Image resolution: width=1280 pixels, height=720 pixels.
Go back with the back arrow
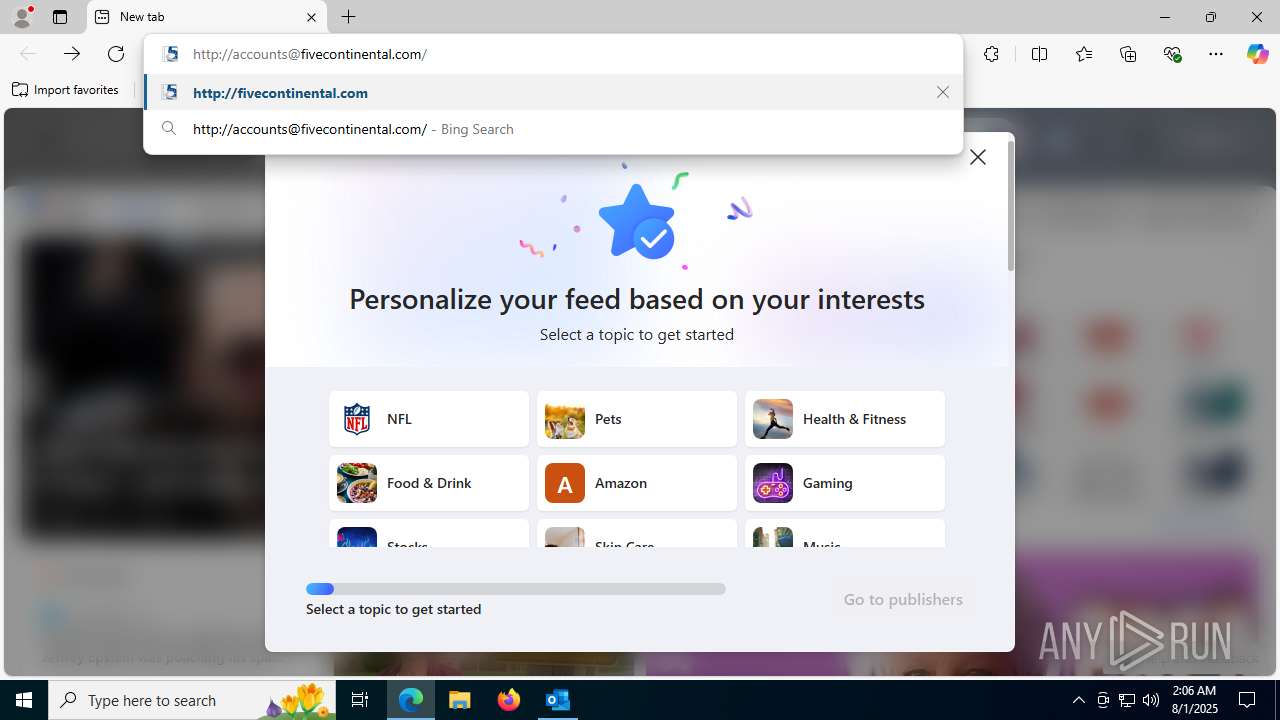pyautogui.click(x=28, y=54)
